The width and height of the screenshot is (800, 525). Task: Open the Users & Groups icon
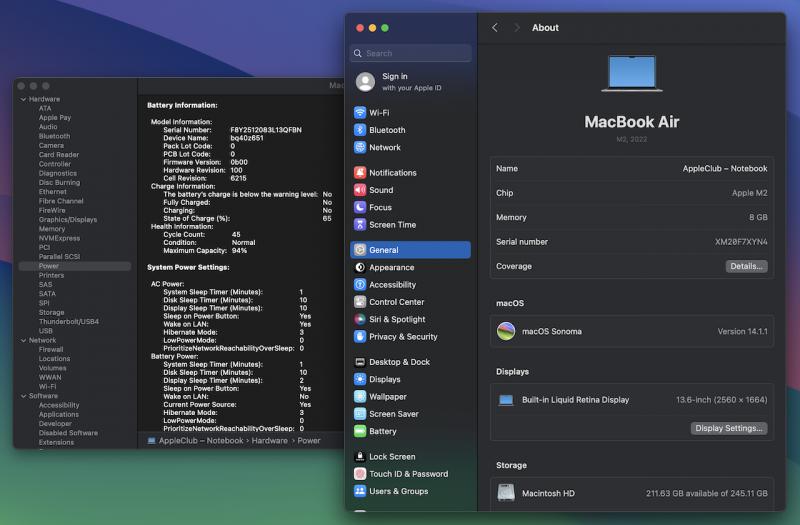(360, 491)
